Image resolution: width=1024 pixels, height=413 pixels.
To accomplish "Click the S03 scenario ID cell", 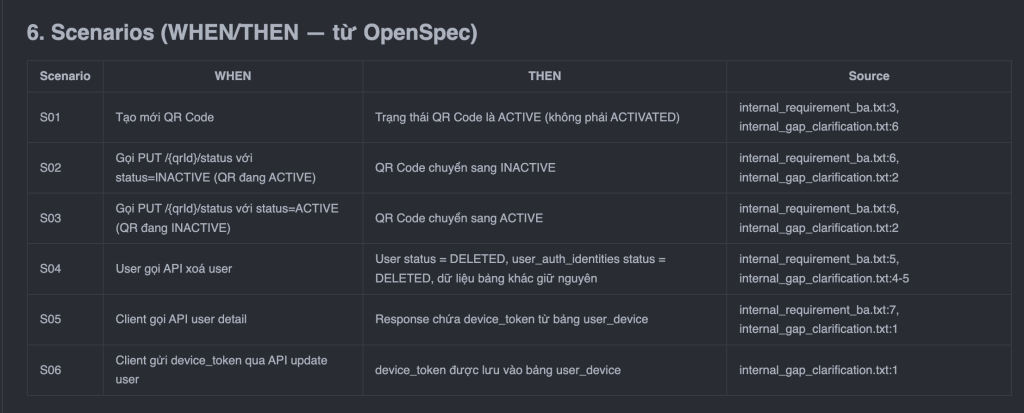I will point(51,218).
